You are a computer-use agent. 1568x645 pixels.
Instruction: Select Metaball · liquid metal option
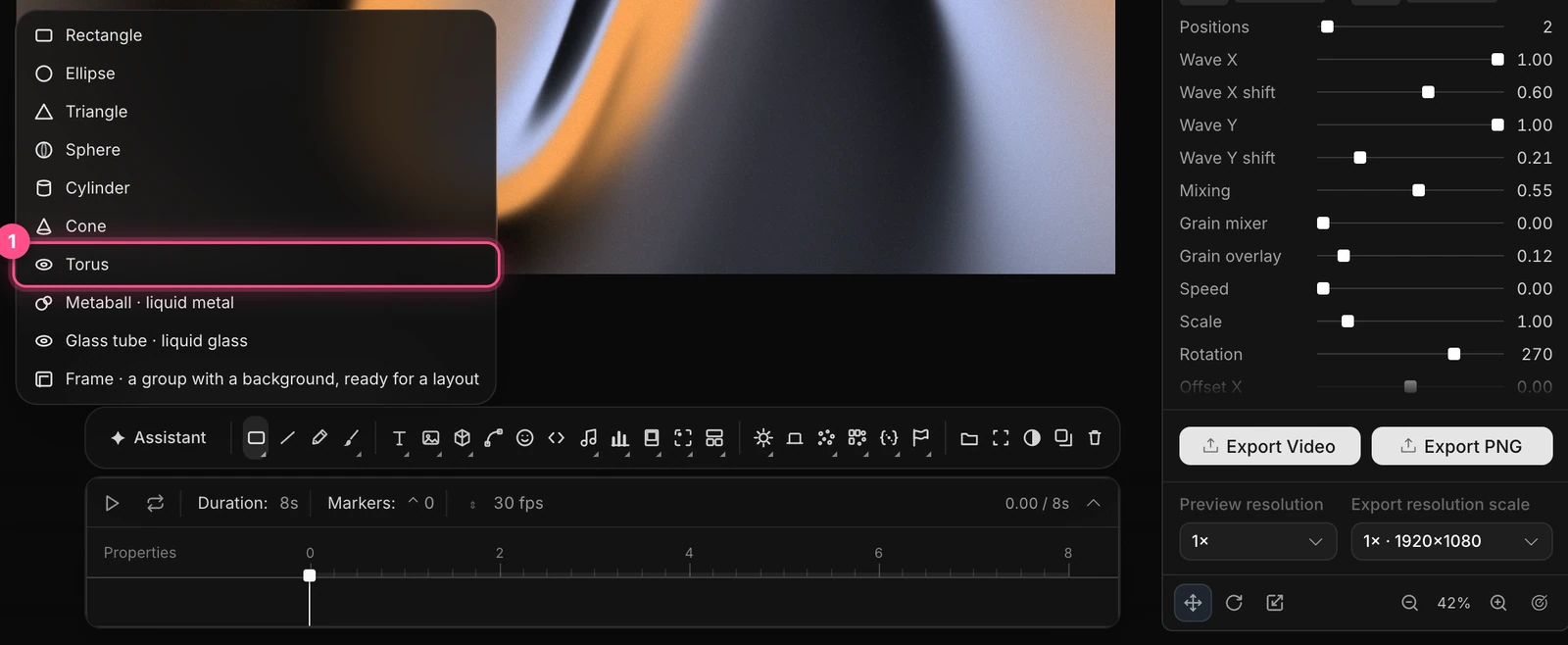[x=256, y=303]
